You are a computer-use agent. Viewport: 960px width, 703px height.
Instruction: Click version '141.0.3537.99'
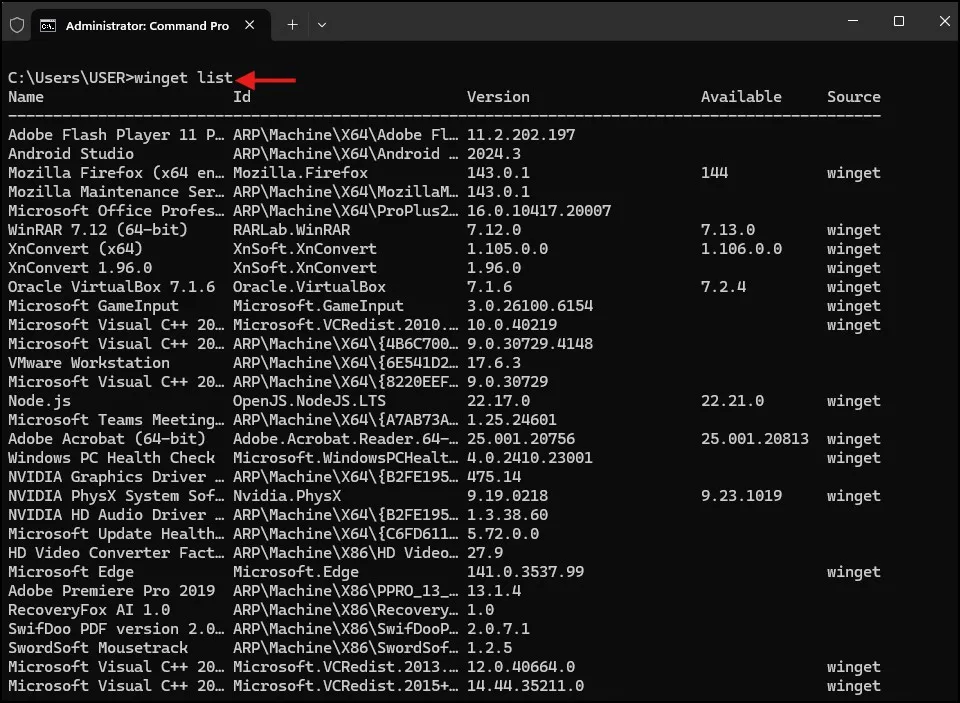click(x=526, y=571)
